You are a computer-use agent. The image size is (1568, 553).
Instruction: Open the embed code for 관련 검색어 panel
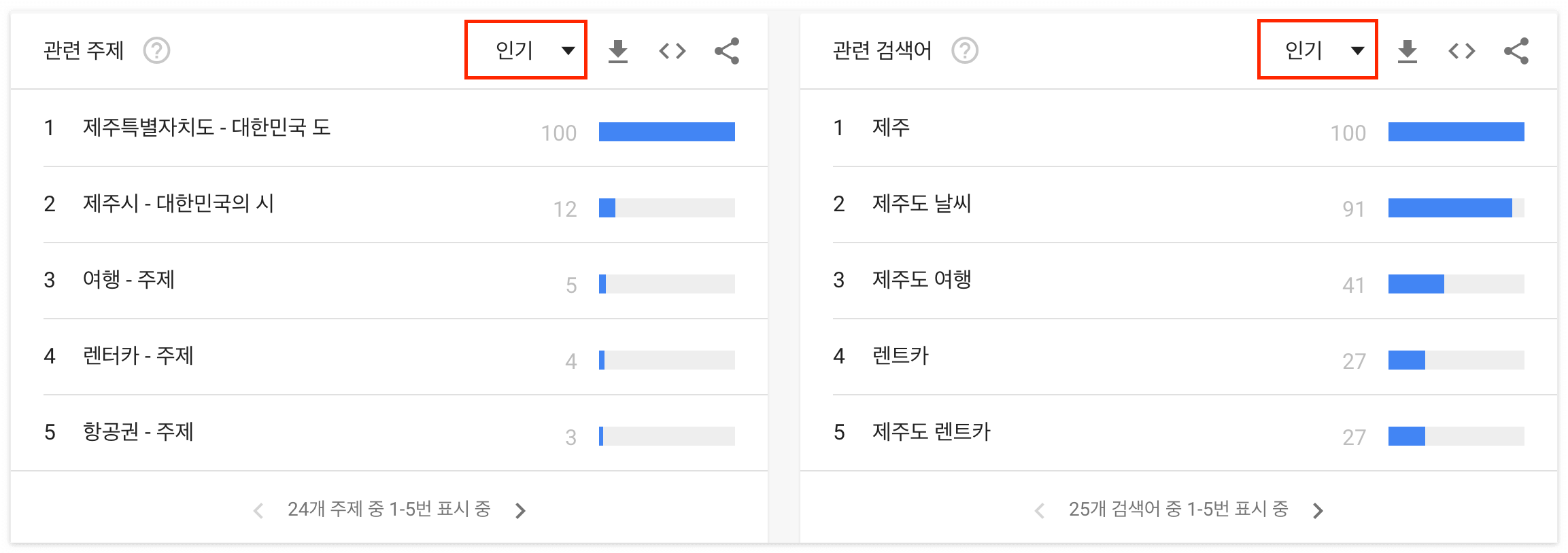tap(1463, 50)
